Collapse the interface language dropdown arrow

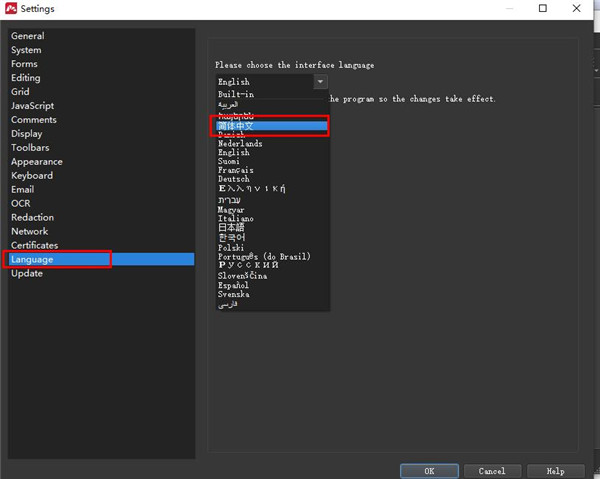point(320,82)
